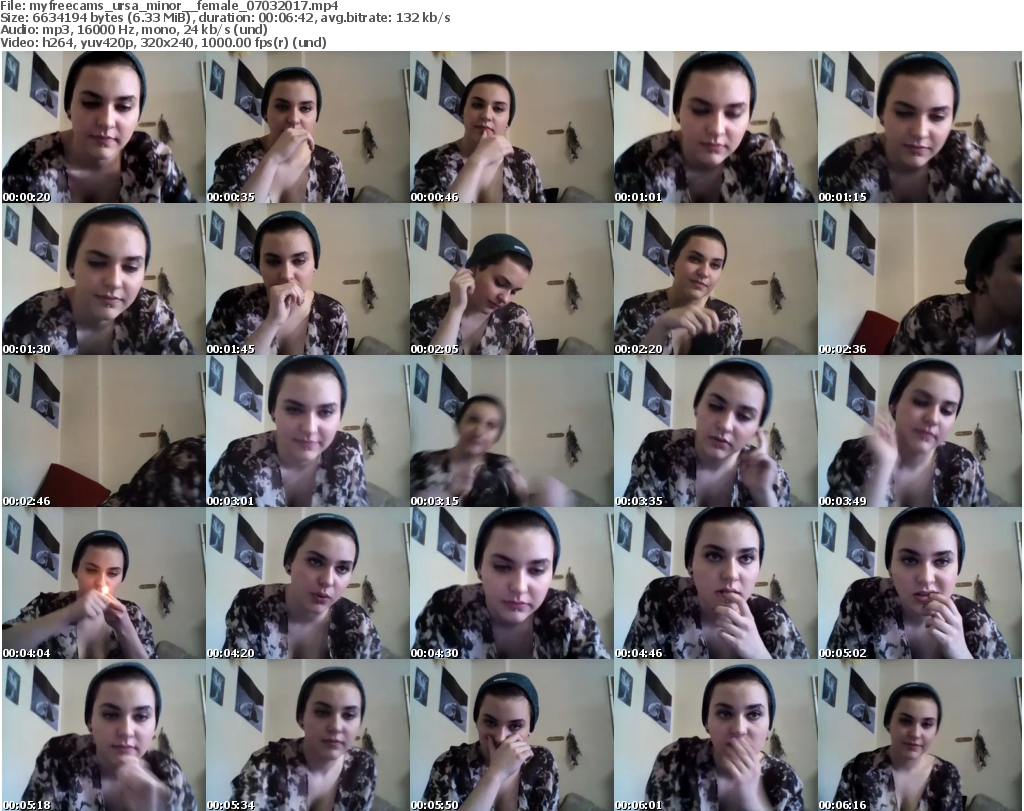Viewport: 1024px width, 811px height.
Task: Select the thumbnail at 00:01:01
Action: coord(715,127)
